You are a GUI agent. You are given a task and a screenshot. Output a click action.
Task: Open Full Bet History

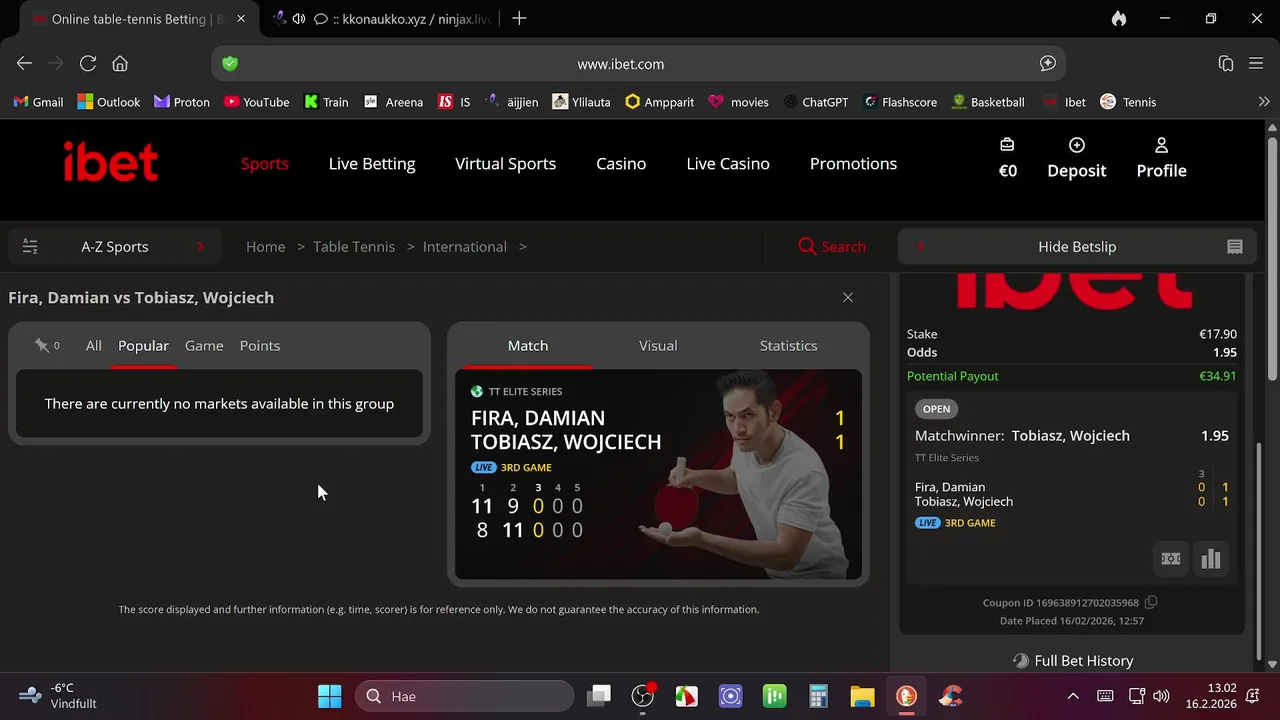(x=1072, y=661)
